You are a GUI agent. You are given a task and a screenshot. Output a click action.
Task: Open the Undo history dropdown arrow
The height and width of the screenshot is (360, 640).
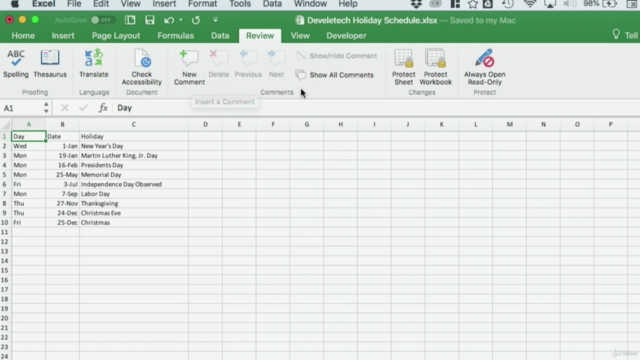click(181, 20)
